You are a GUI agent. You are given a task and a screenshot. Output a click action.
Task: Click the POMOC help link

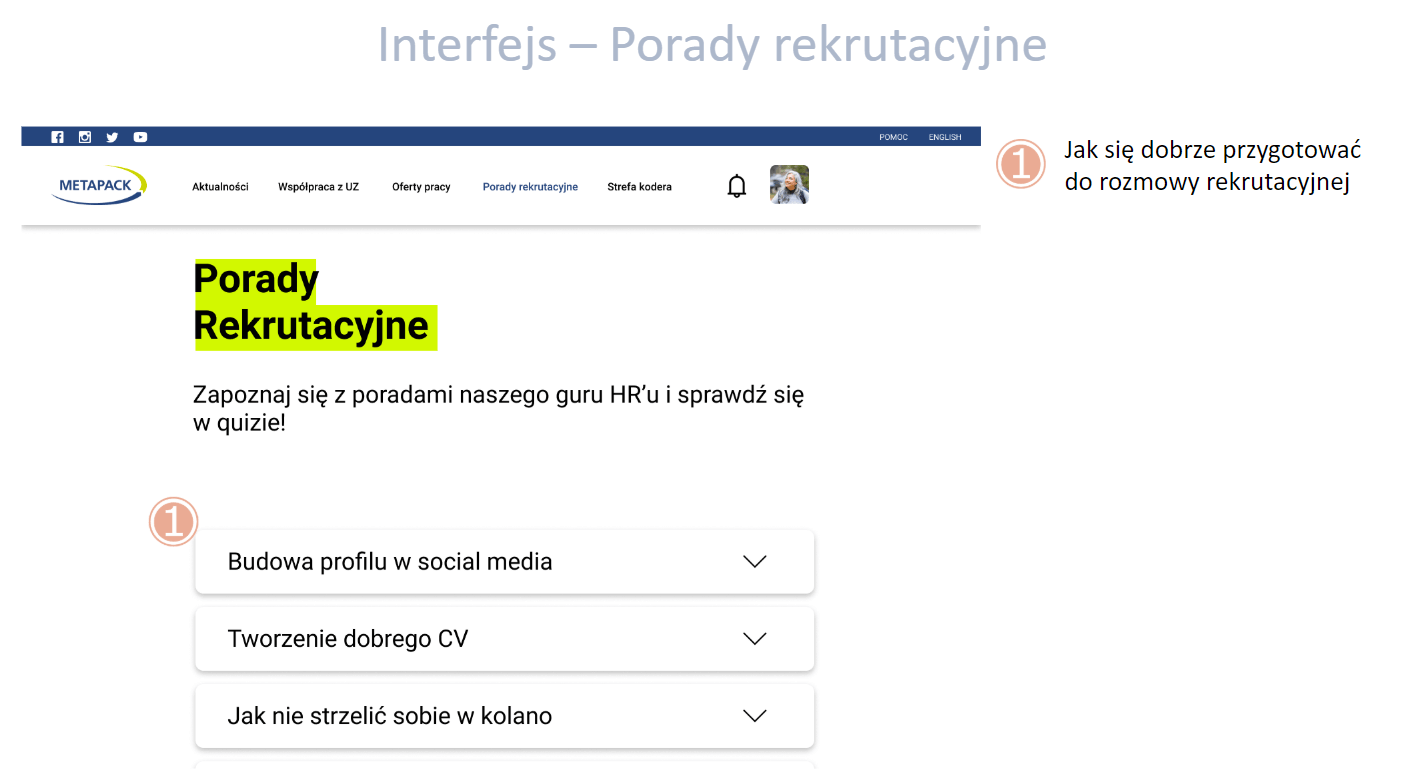pyautogui.click(x=893, y=137)
